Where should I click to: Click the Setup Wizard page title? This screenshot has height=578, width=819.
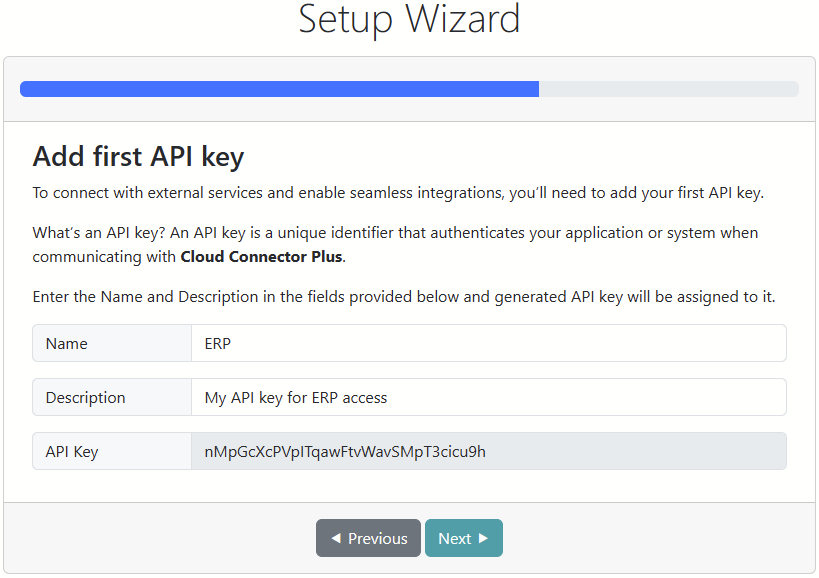[x=409, y=19]
